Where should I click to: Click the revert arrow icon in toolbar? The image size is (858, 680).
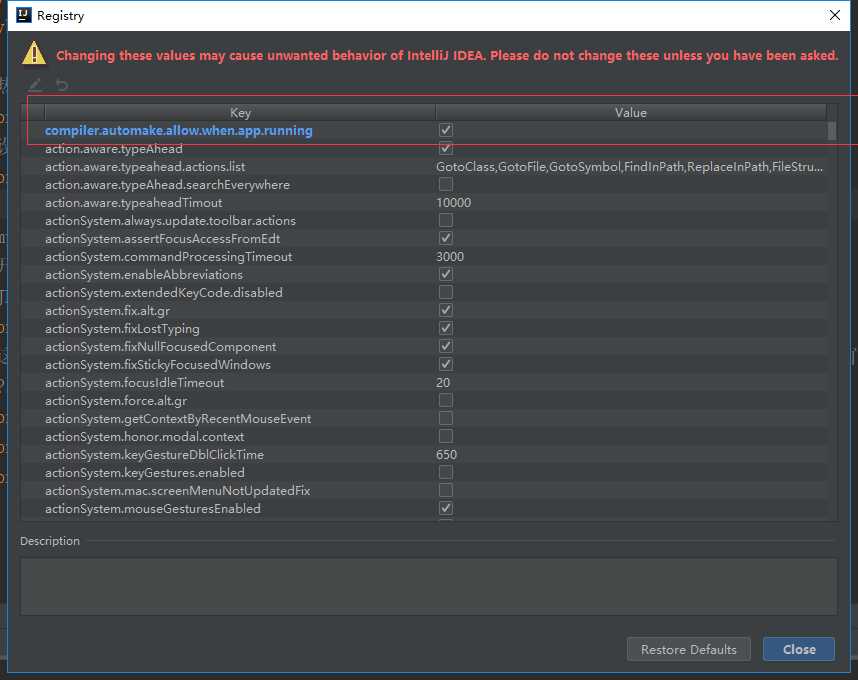tap(62, 85)
